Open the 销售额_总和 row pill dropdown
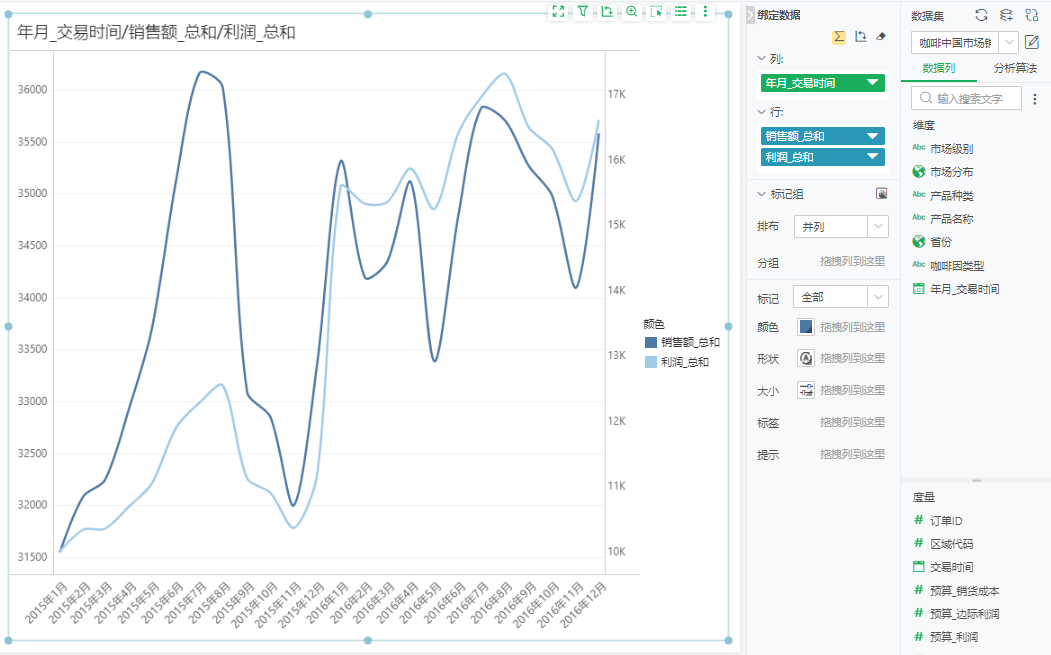The width and height of the screenshot is (1051, 655). [872, 136]
